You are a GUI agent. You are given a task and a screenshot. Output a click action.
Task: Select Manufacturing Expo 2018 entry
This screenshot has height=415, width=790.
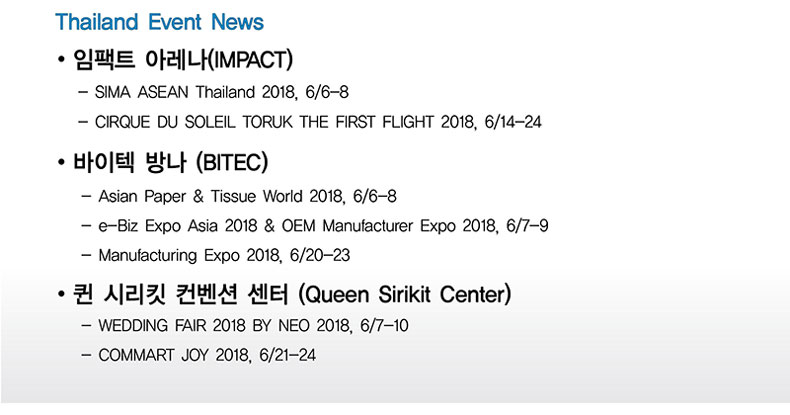click(224, 255)
